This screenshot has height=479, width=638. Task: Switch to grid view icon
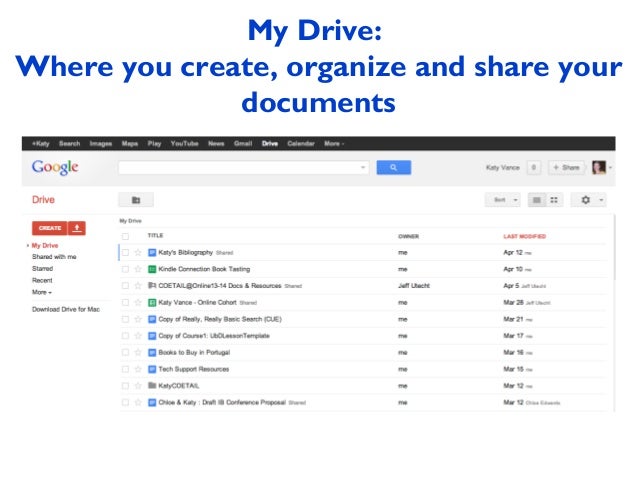[554, 200]
